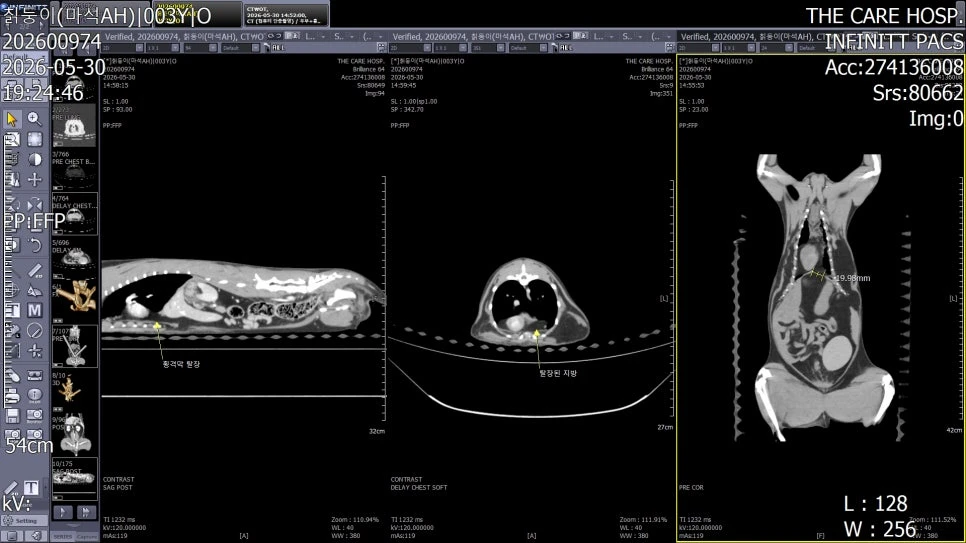Click the camera icon beside floppy disk
The width and height of the screenshot is (966, 543).
click(34, 415)
